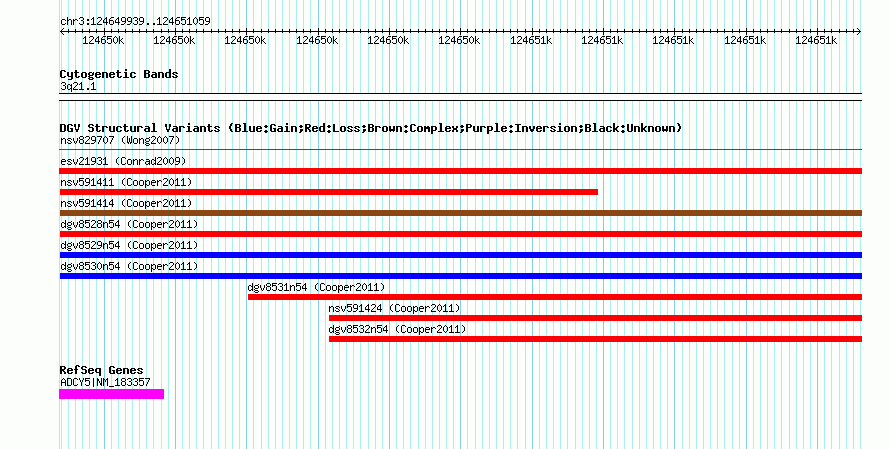This screenshot has height=449, width=890.
Task: Click the DGV Structural Variants track heading
Action: (x=371, y=128)
